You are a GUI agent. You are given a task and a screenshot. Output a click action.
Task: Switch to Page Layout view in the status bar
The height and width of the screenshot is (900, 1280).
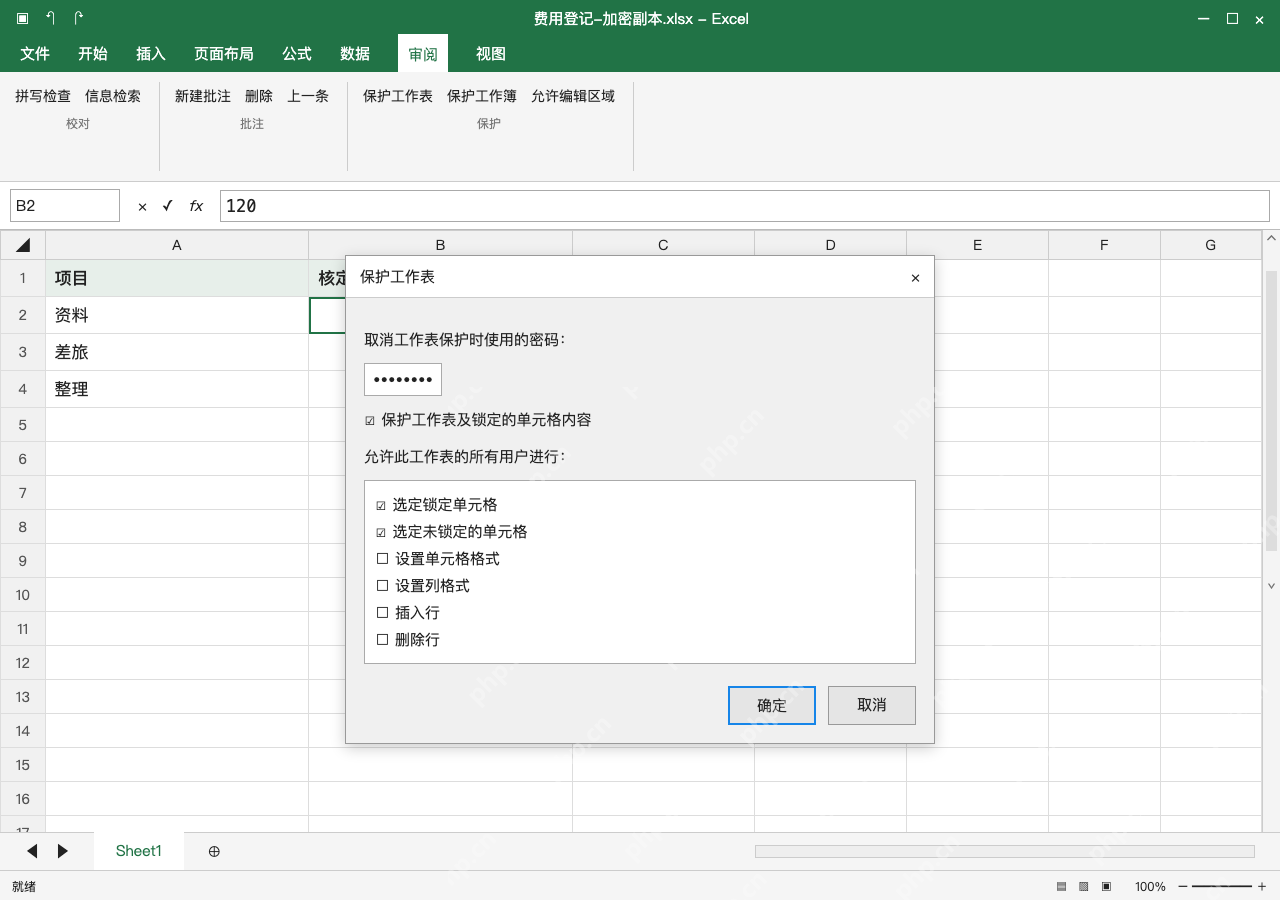click(x=1084, y=887)
